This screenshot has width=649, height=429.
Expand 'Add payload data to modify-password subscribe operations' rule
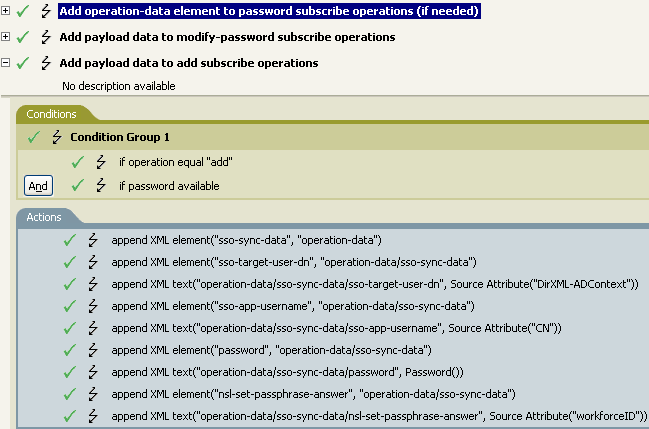click(x=5, y=37)
